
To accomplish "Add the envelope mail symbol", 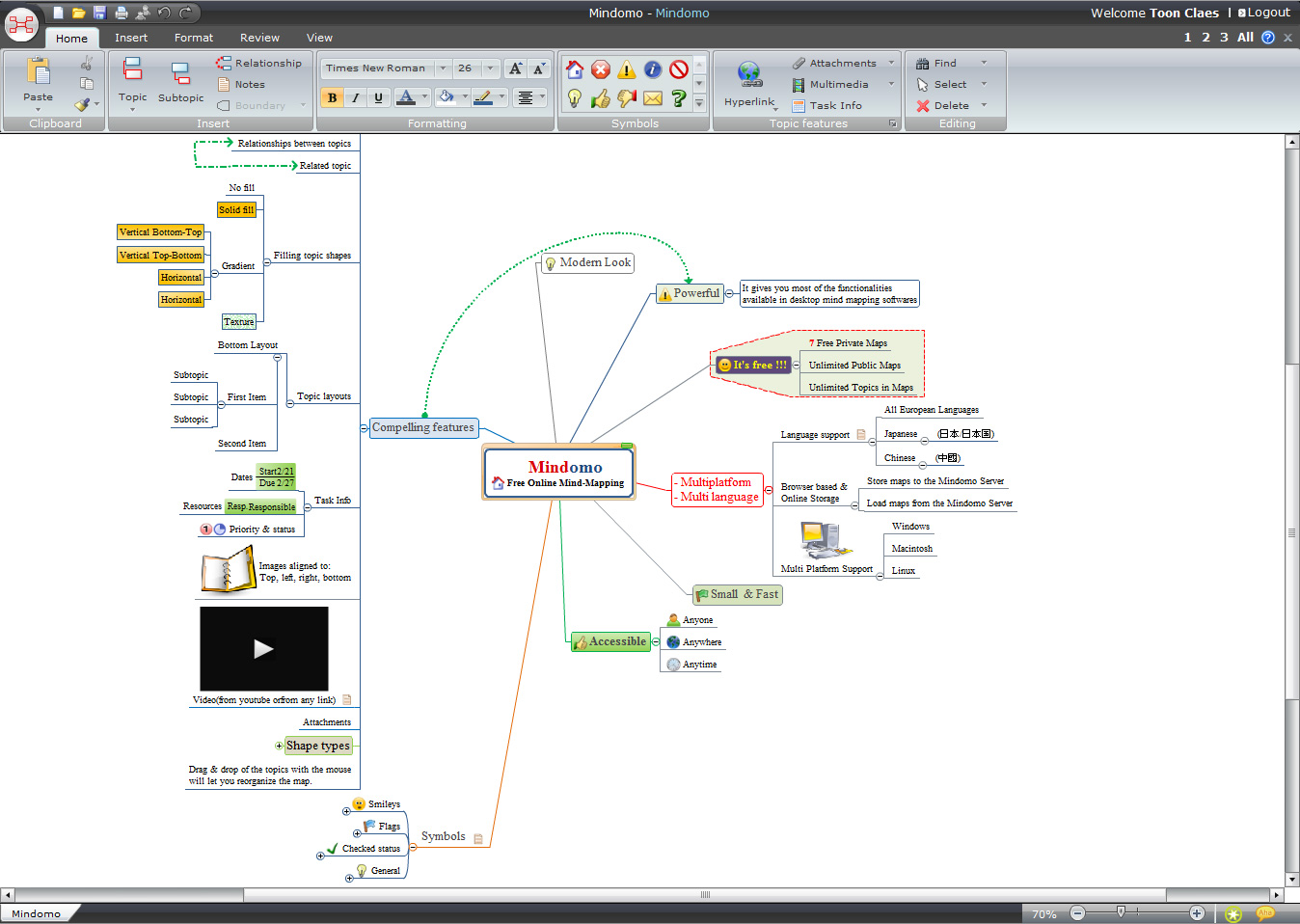I will tap(653, 98).
